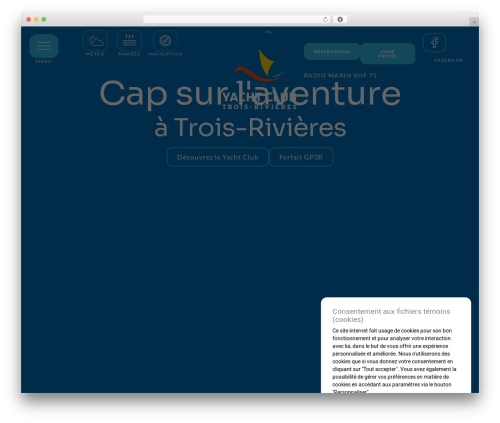Screen dimensions: 500x423
Task: Open the Météo weather icon
Action: 95,41
